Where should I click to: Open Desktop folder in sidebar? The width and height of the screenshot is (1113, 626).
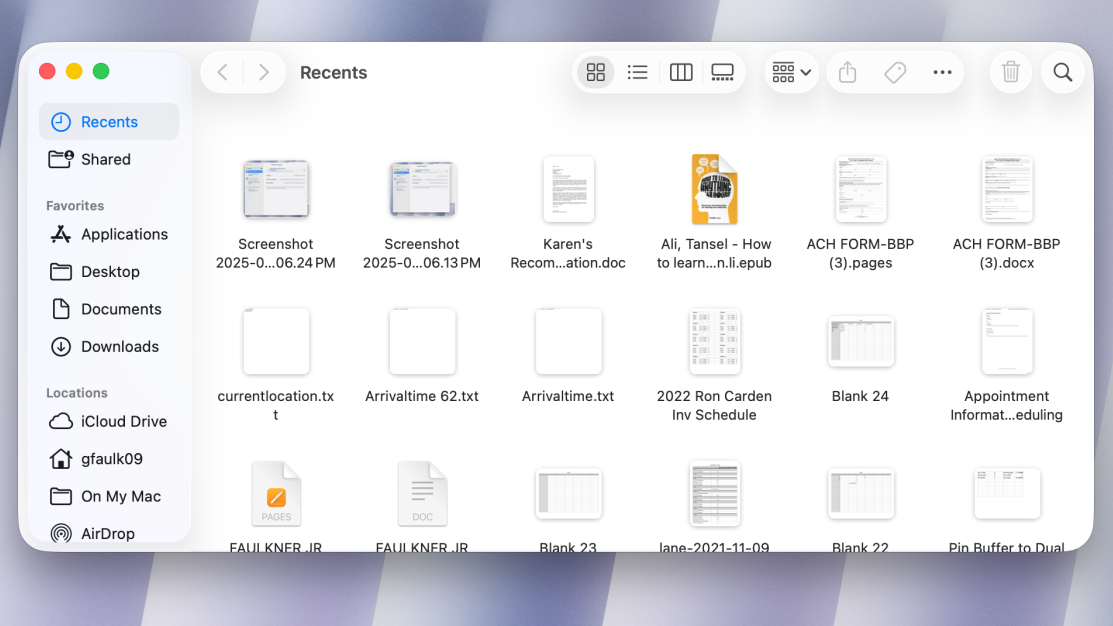pyautogui.click(x=109, y=272)
